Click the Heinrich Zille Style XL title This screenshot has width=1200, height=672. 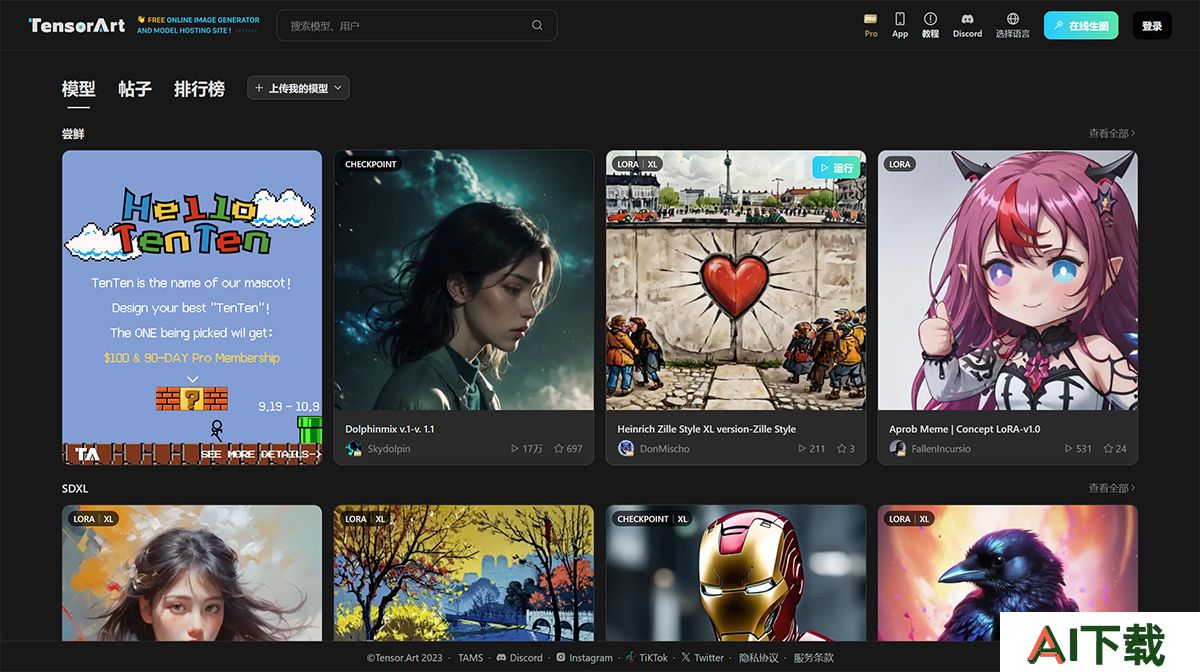706,429
